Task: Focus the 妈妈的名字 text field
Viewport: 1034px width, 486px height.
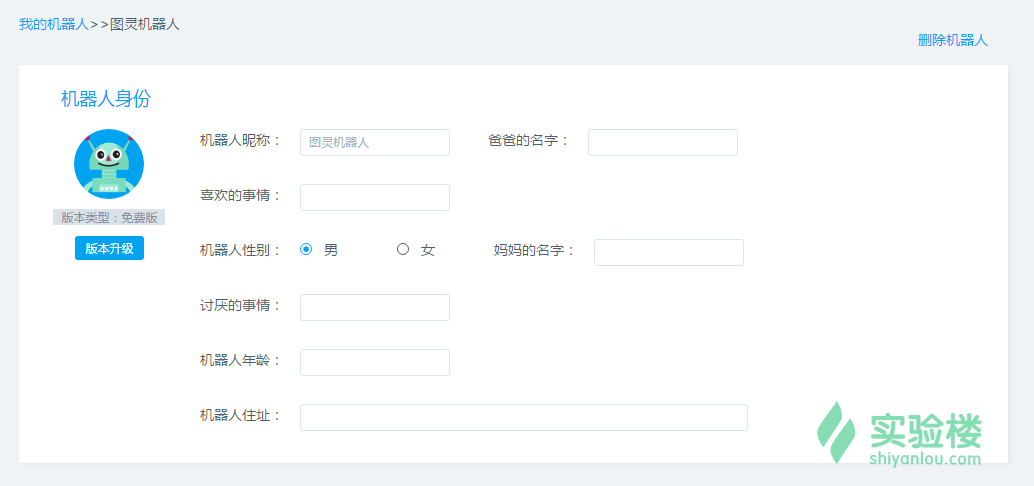Action: pyautogui.click(x=668, y=253)
